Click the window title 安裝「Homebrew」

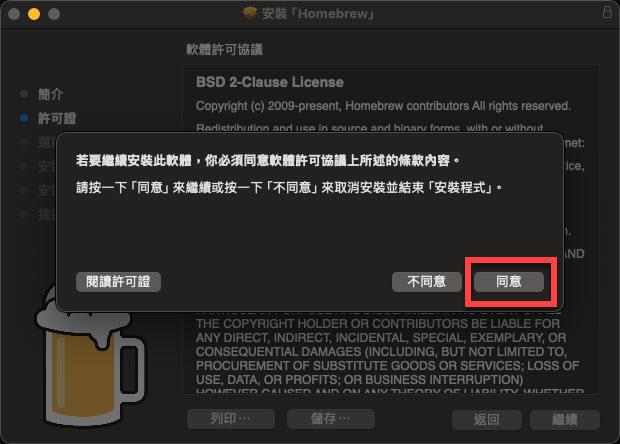pos(318,14)
